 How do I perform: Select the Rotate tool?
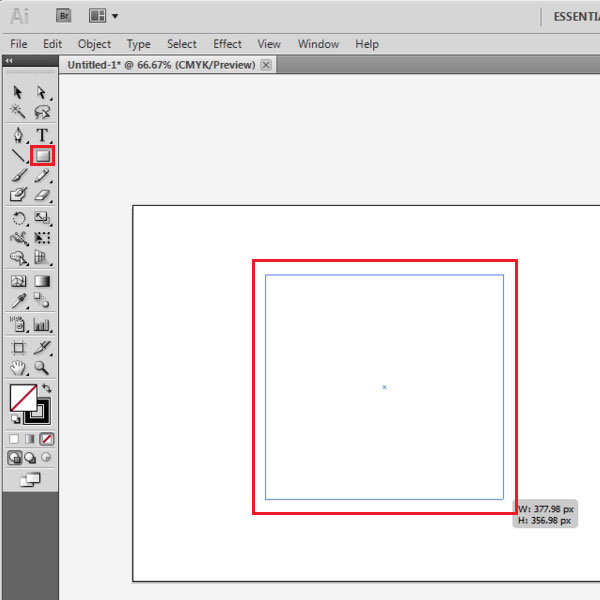[18, 218]
